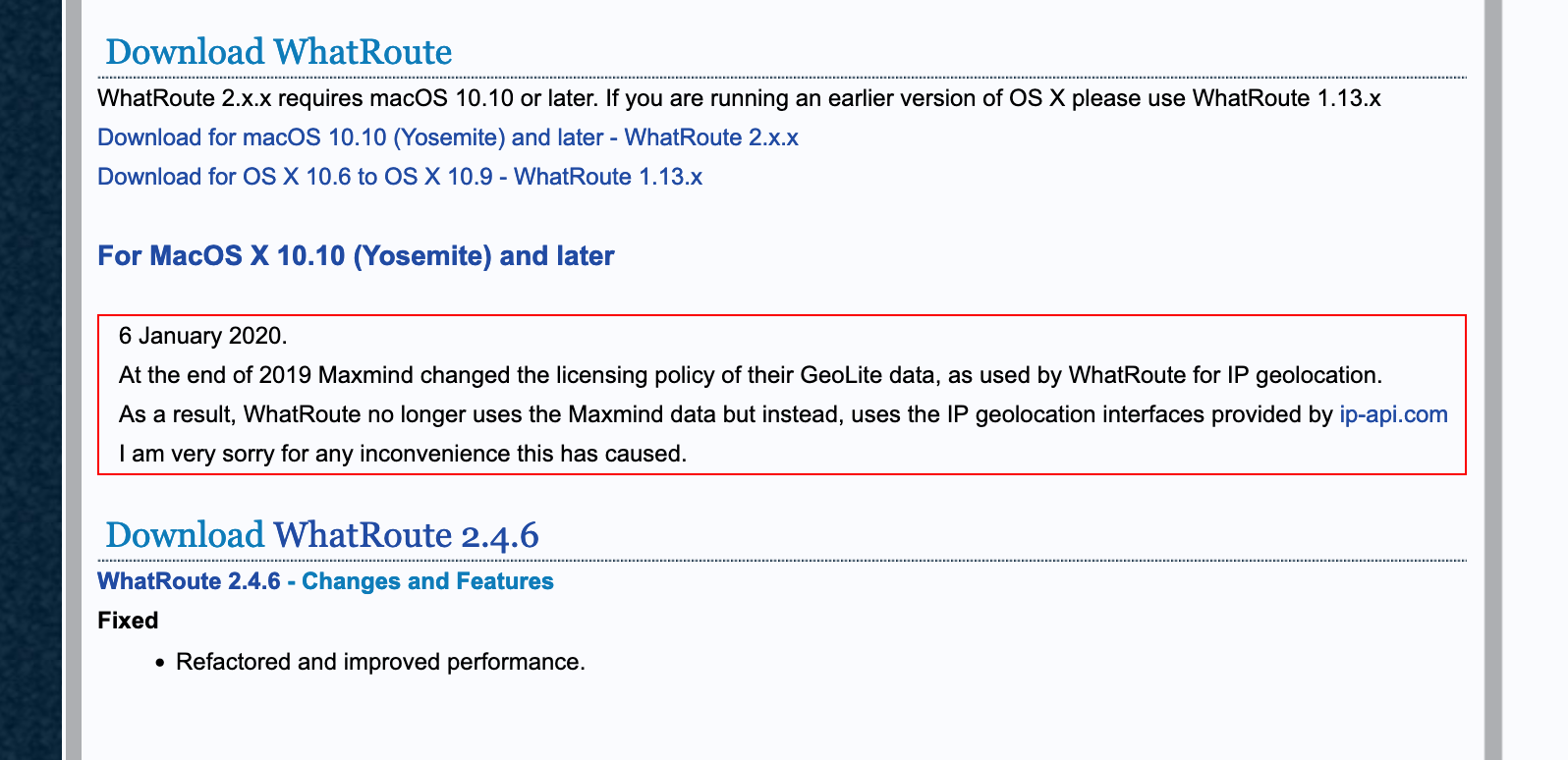Click the bold "Fixed" label
Screen dimensions: 1568x760
(x=128, y=621)
